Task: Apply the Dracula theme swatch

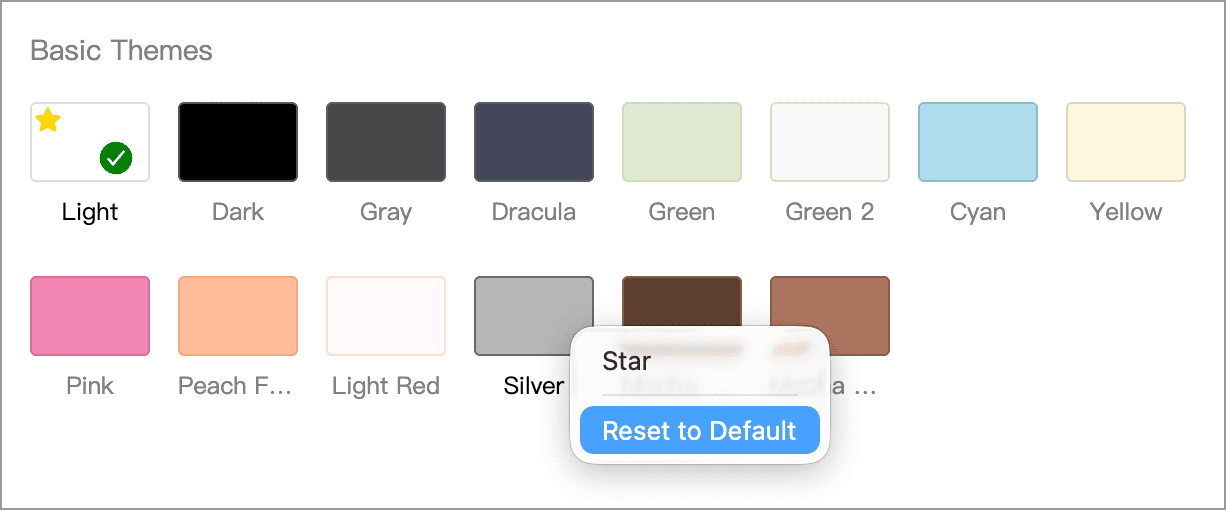Action: tap(534, 142)
